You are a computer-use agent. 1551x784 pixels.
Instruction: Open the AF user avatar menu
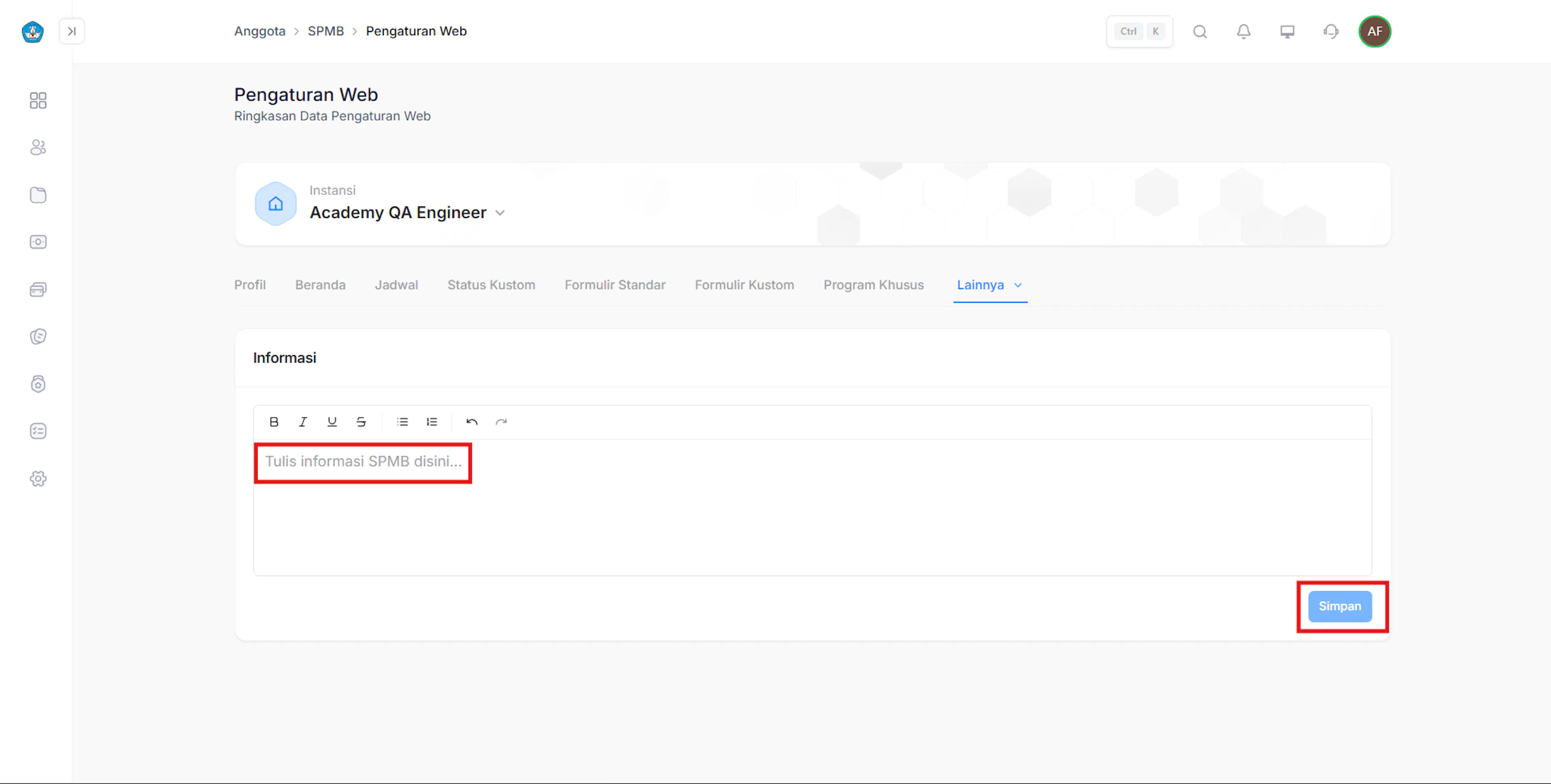click(1374, 31)
